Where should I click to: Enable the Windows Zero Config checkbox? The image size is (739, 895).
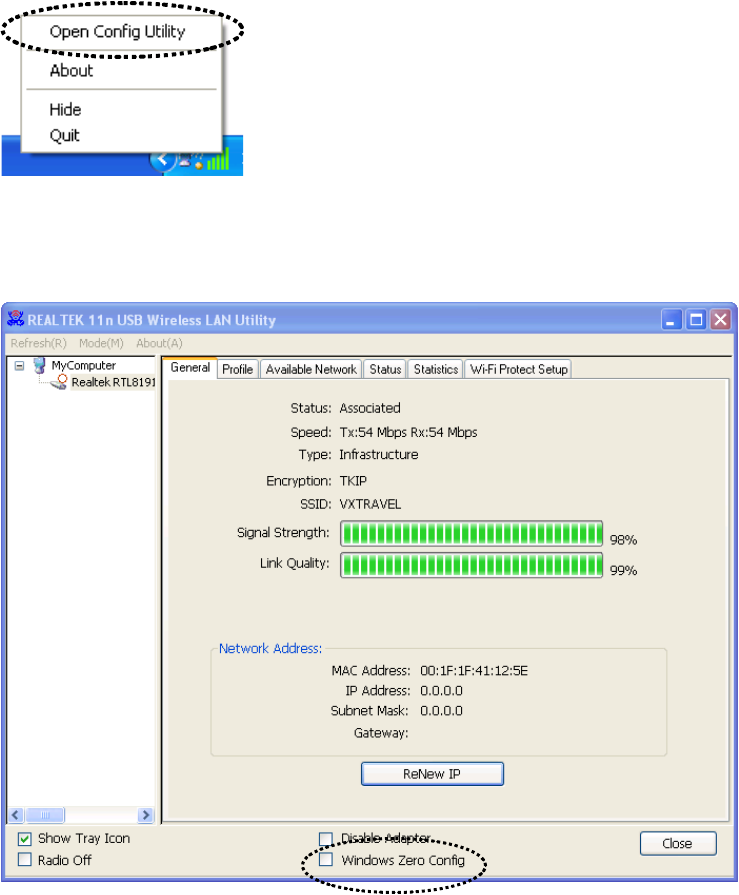pyautogui.click(x=326, y=860)
